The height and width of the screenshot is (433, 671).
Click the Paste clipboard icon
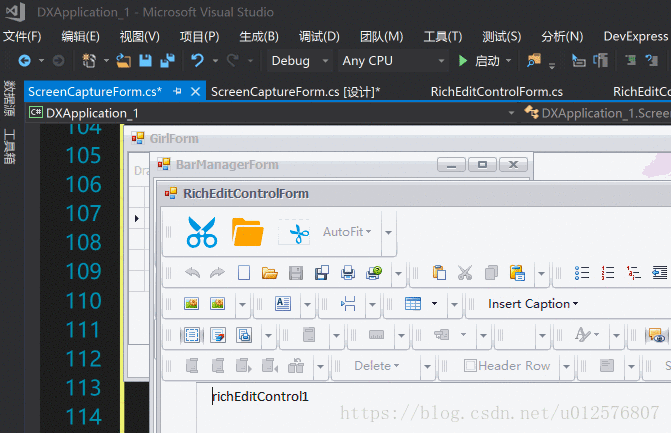click(x=439, y=273)
